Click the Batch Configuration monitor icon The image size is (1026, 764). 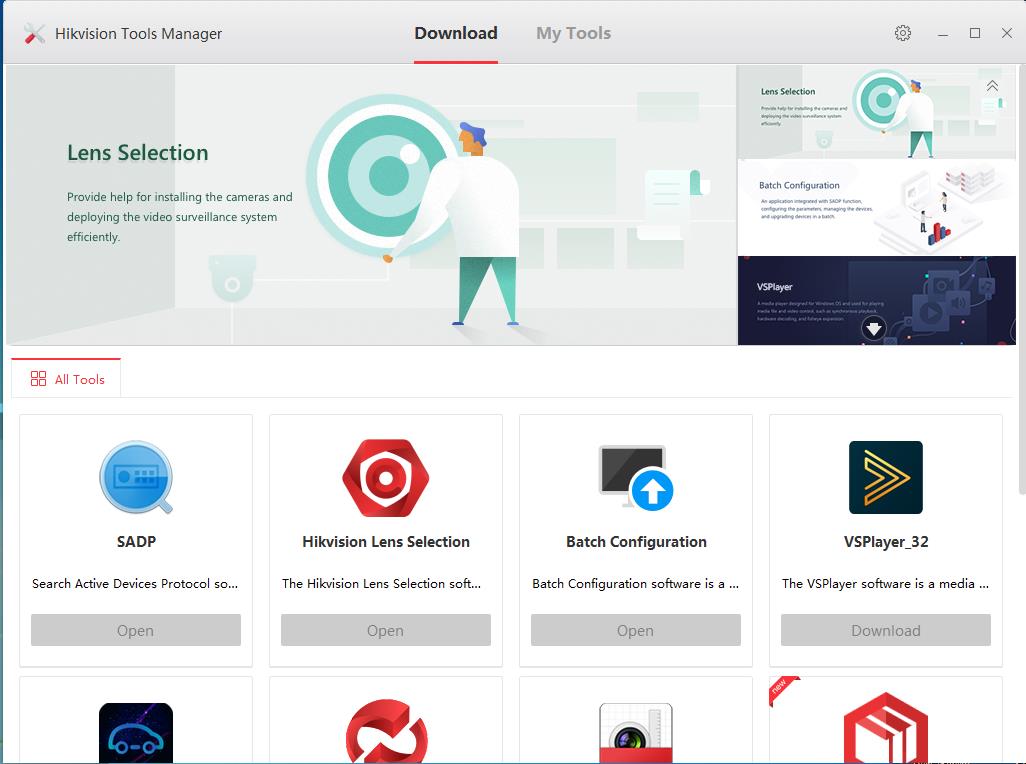point(636,478)
